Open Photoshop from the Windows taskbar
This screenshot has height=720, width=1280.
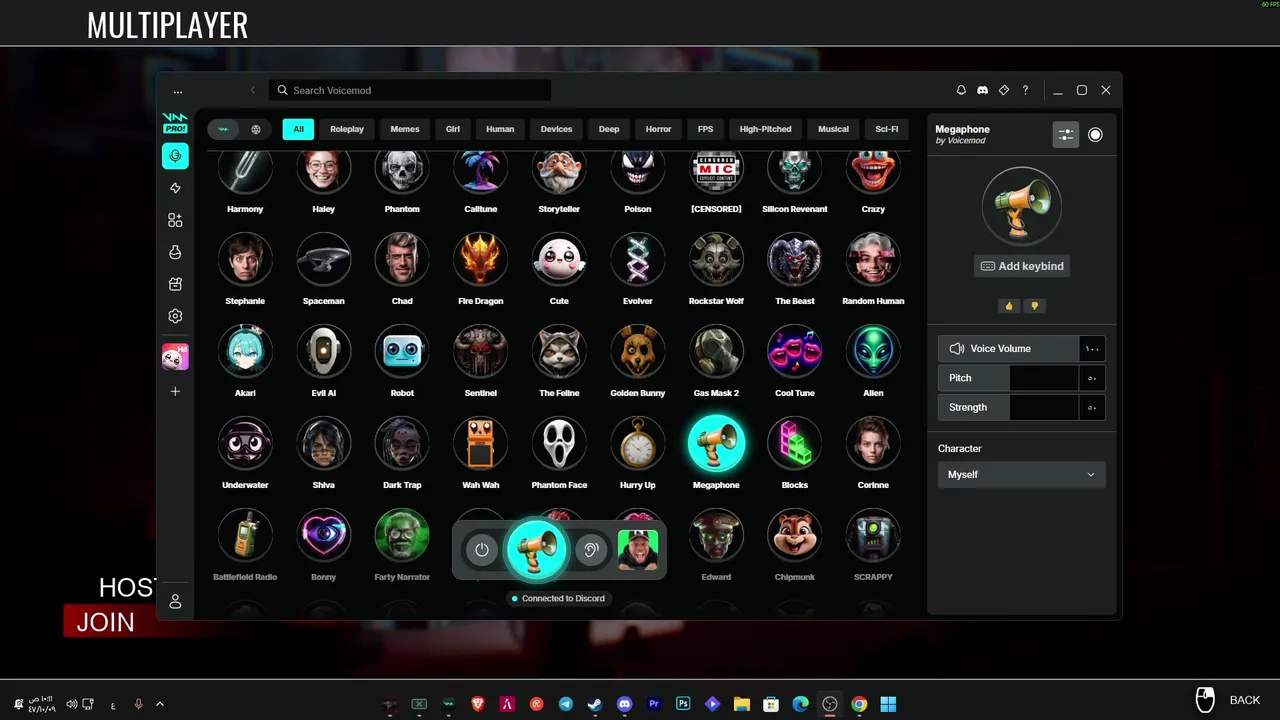click(x=683, y=704)
